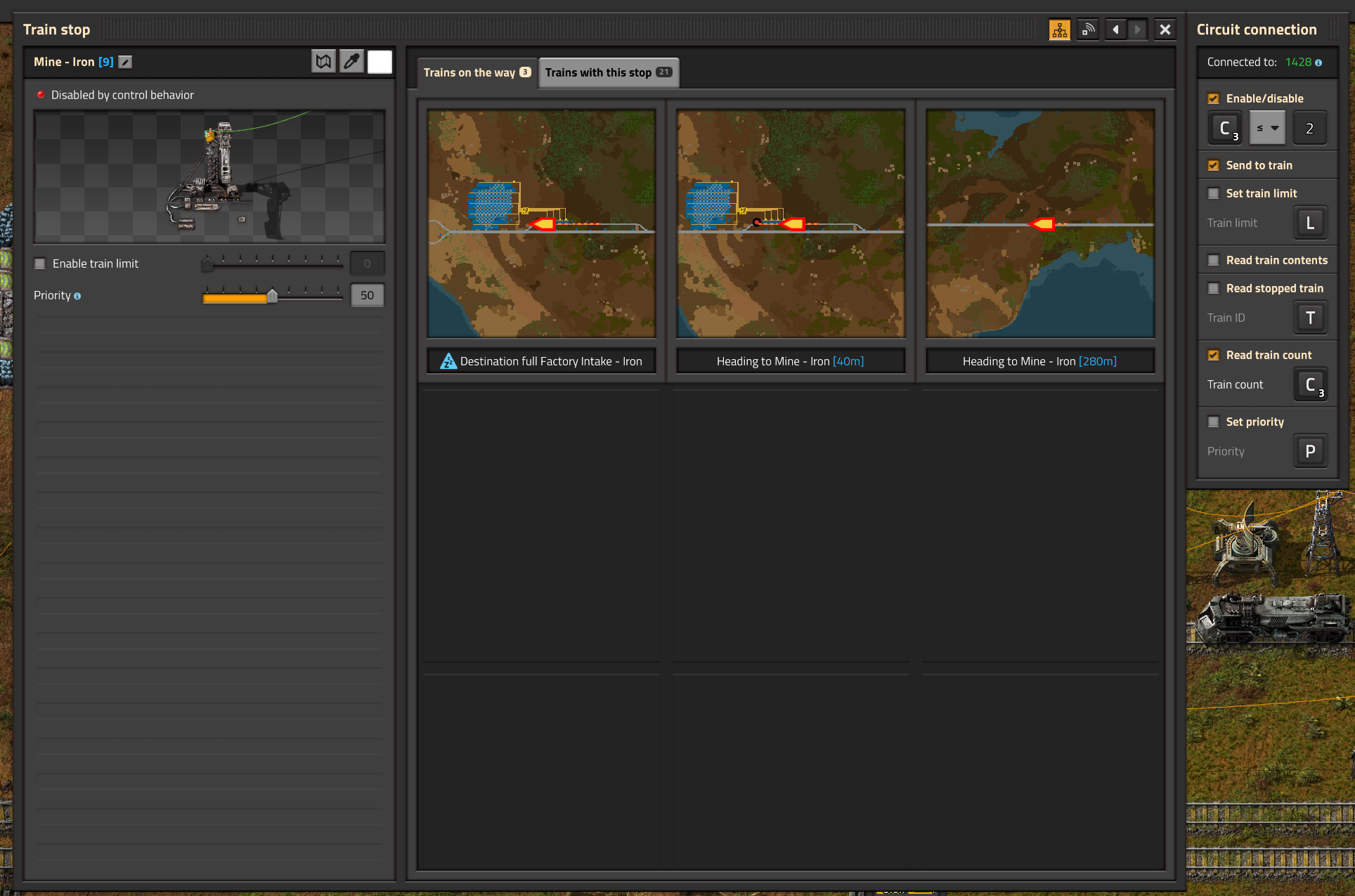Click the locomotive in the game world
The height and width of the screenshot is (896, 1355).
(x=1272, y=618)
